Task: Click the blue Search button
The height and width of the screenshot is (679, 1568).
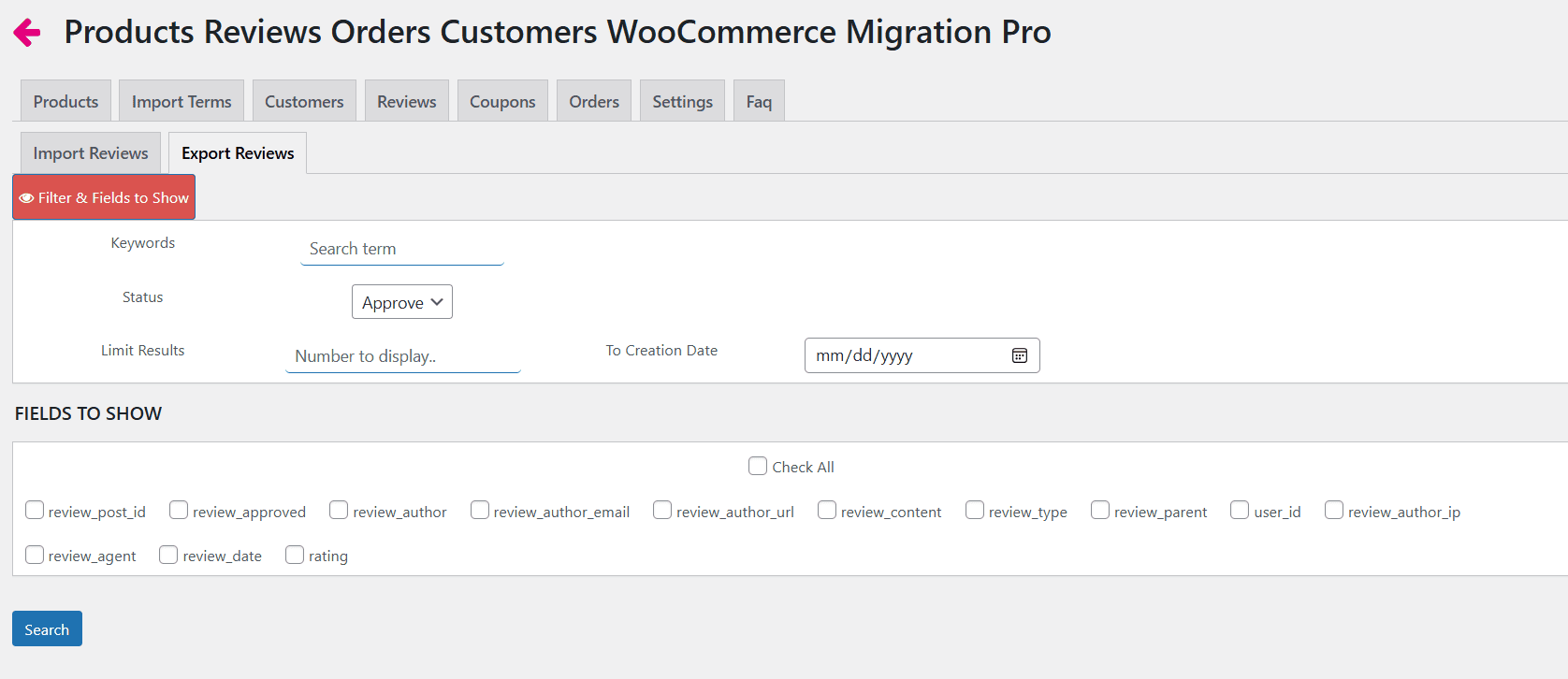Action: point(47,628)
